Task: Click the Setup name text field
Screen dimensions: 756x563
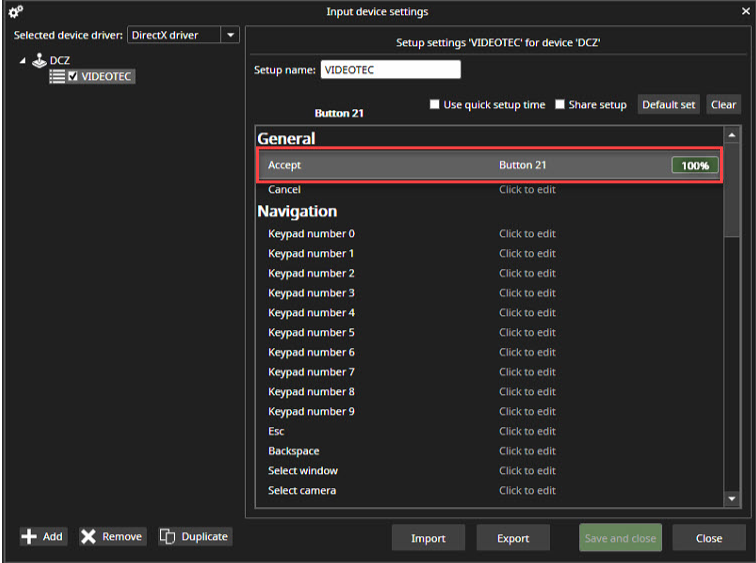Action: coord(390,70)
